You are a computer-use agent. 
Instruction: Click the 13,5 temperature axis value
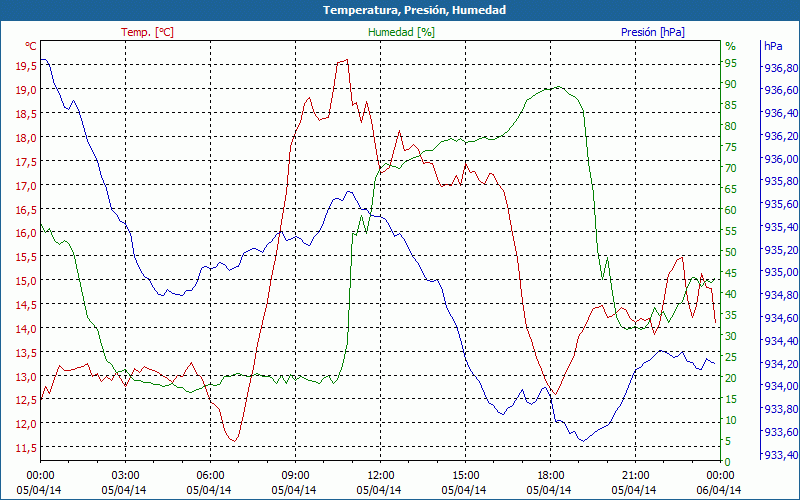26,353
